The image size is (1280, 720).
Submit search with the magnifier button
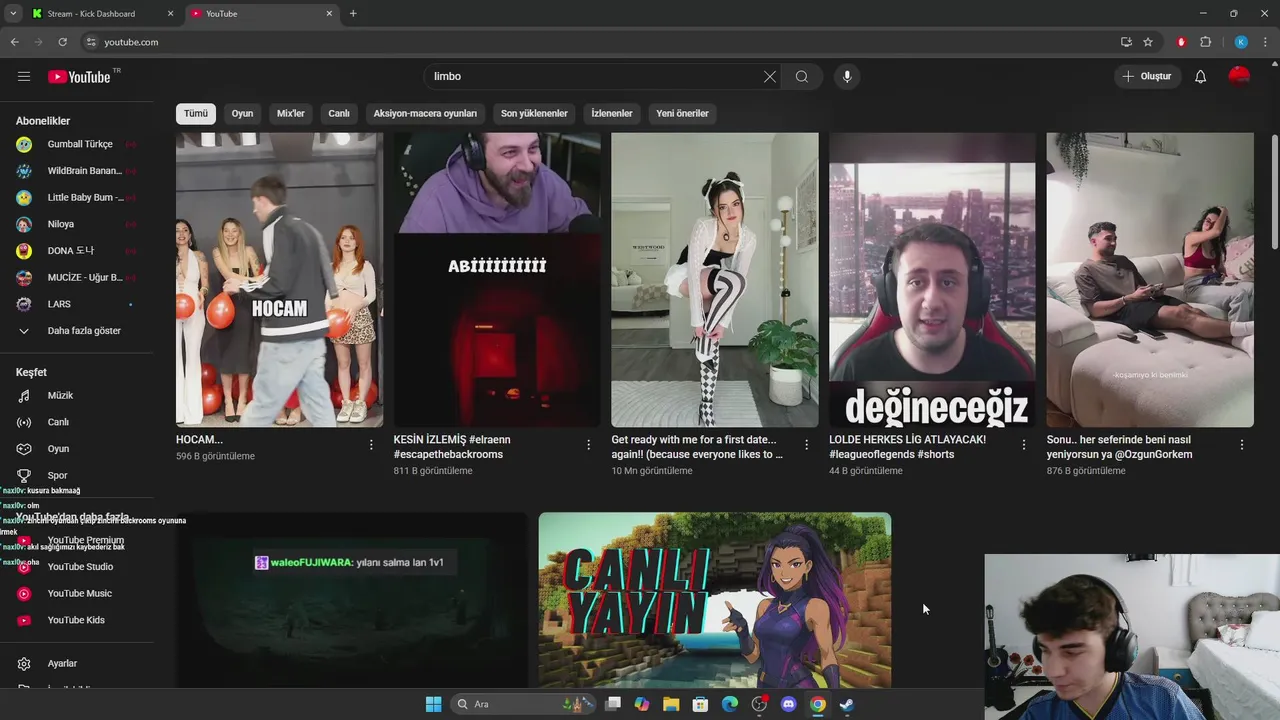(802, 77)
